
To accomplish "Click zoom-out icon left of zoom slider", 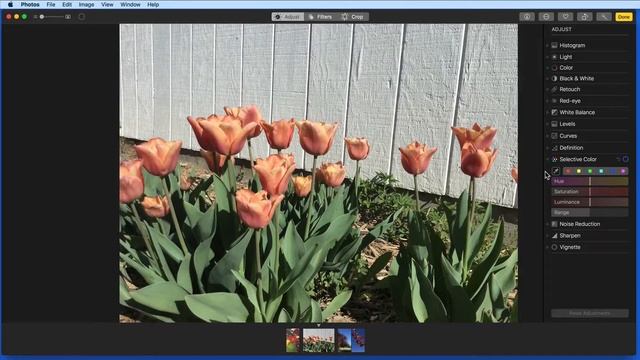I will point(36,17).
